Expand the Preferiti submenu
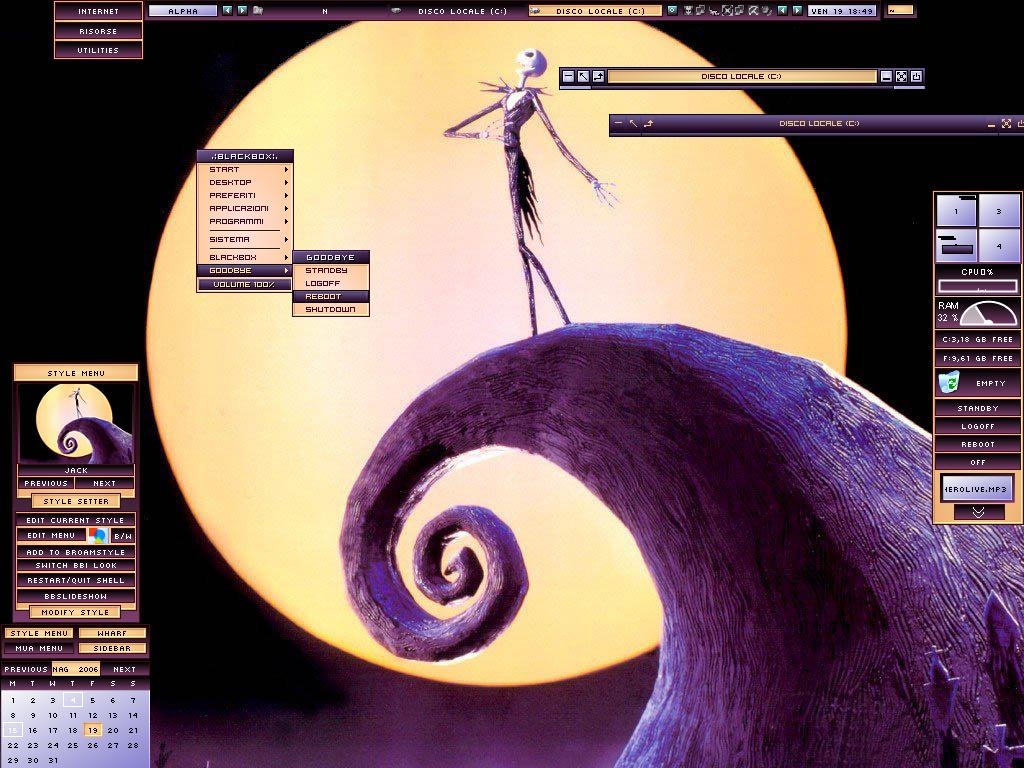1024x768 pixels. 245,196
